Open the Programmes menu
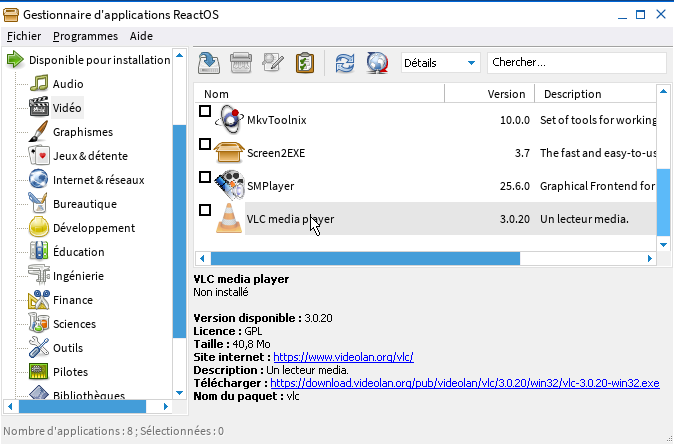 click(x=86, y=35)
